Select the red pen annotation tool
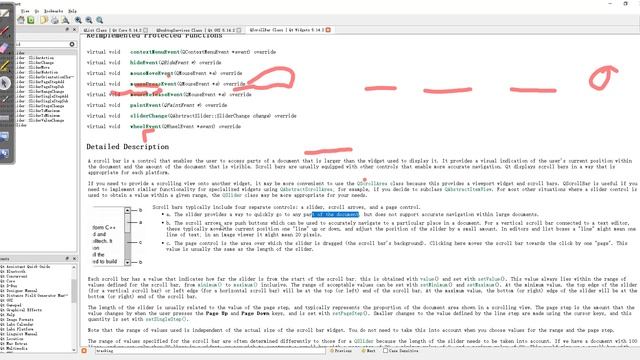The image size is (640, 360). (4, 31)
